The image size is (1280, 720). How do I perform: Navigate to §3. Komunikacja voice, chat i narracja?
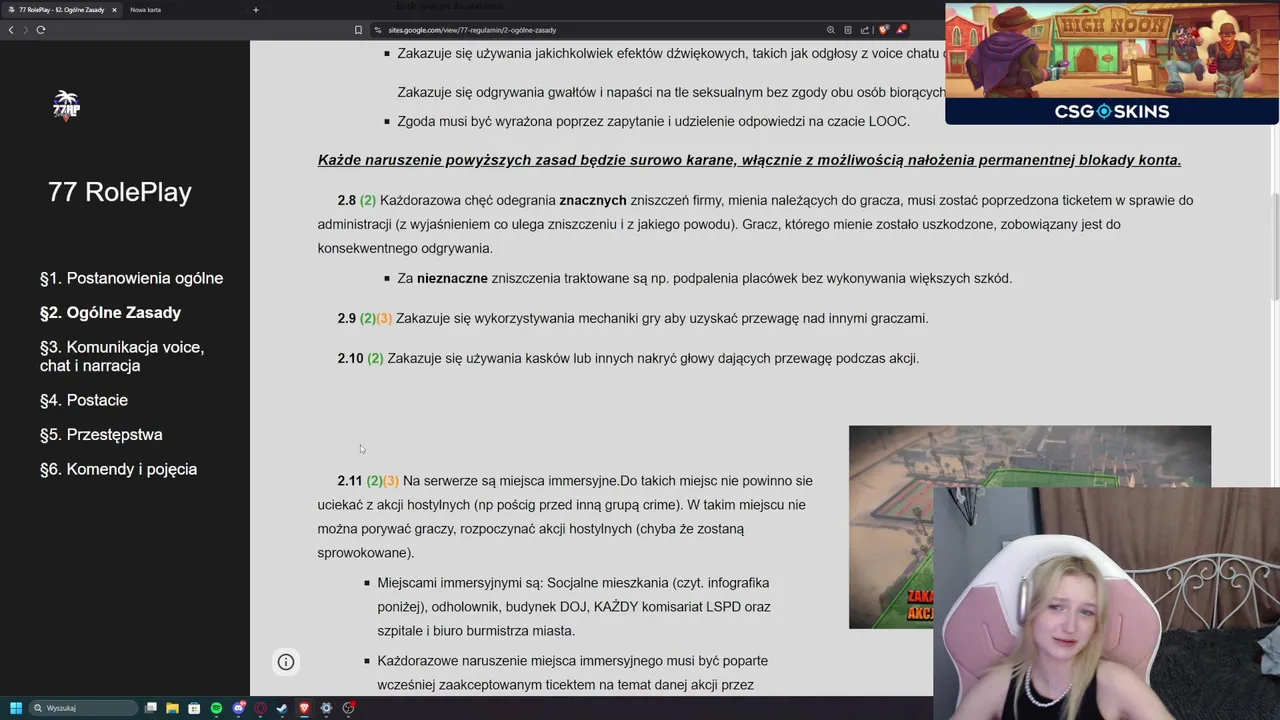pyautogui.click(x=122, y=356)
